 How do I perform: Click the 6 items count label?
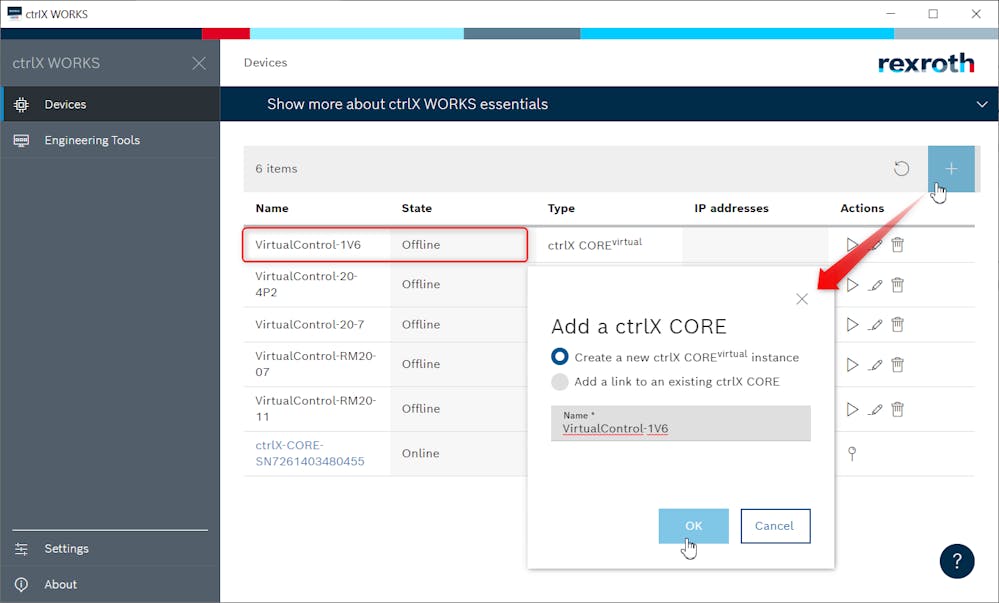coord(277,169)
